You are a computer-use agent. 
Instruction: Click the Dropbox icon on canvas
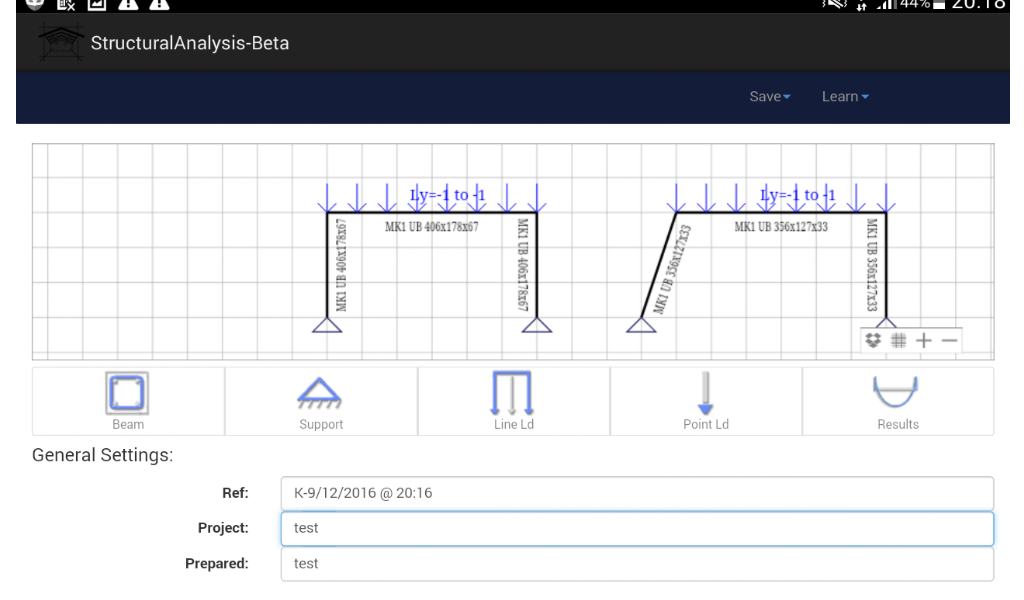pyautogui.click(x=873, y=340)
